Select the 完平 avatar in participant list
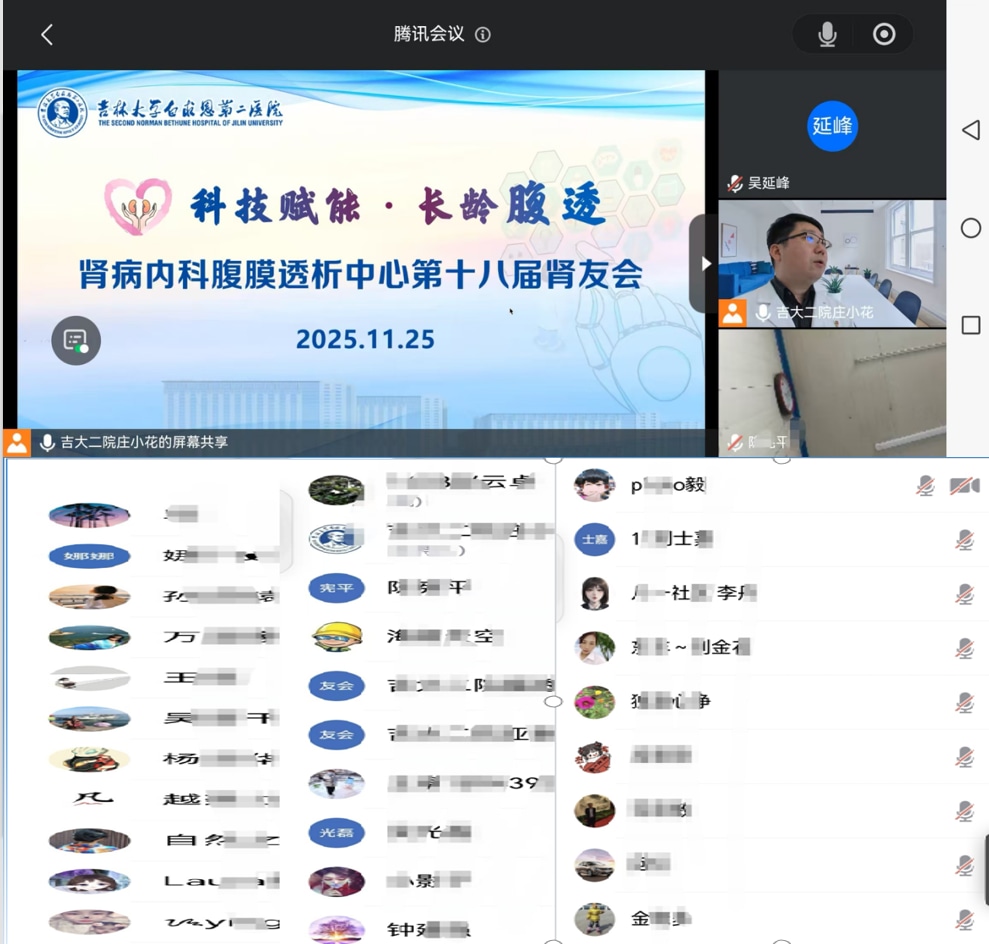The width and height of the screenshot is (989, 944). tap(336, 588)
